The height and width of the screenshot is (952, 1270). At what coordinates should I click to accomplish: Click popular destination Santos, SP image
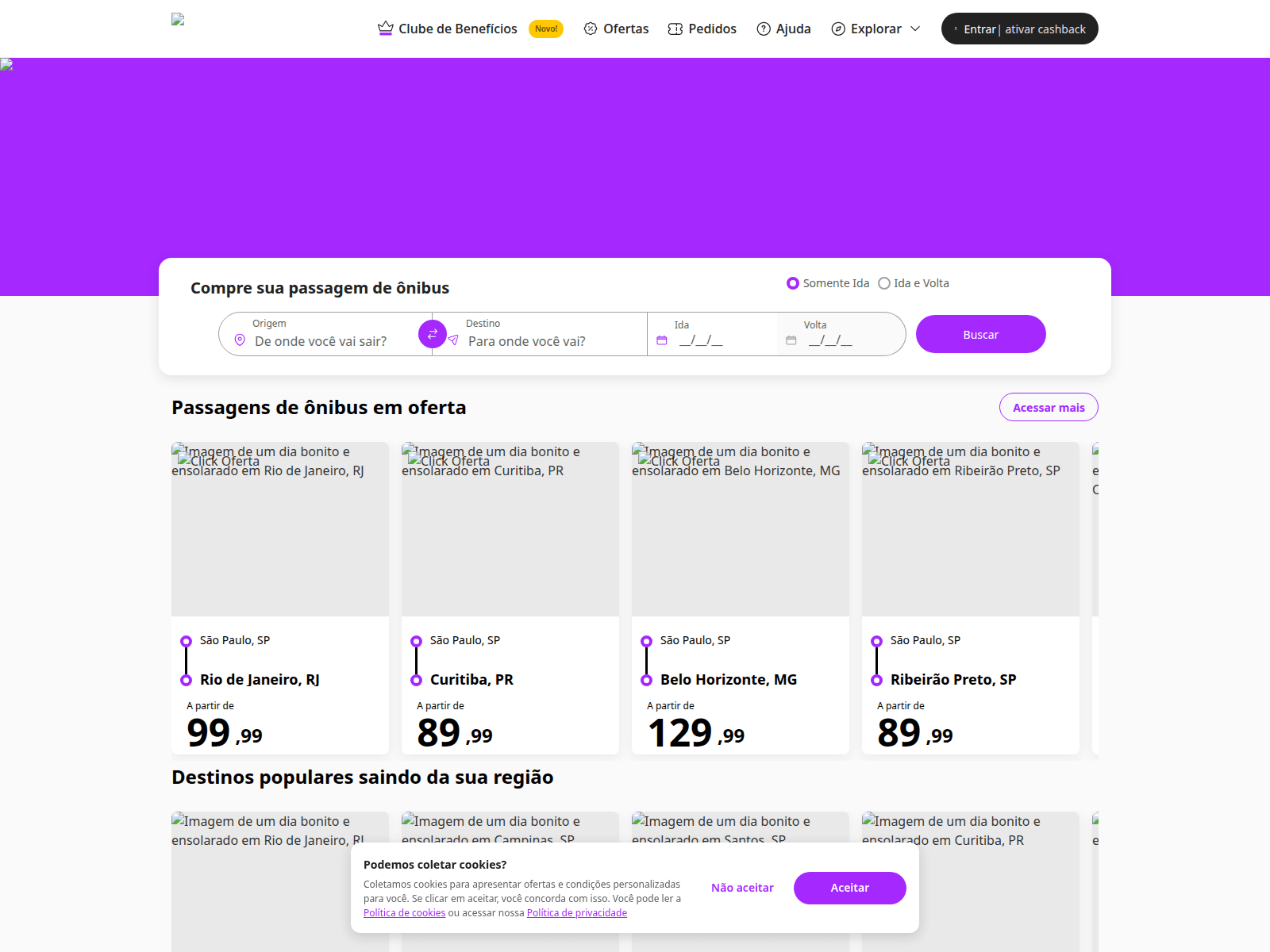tap(741, 827)
